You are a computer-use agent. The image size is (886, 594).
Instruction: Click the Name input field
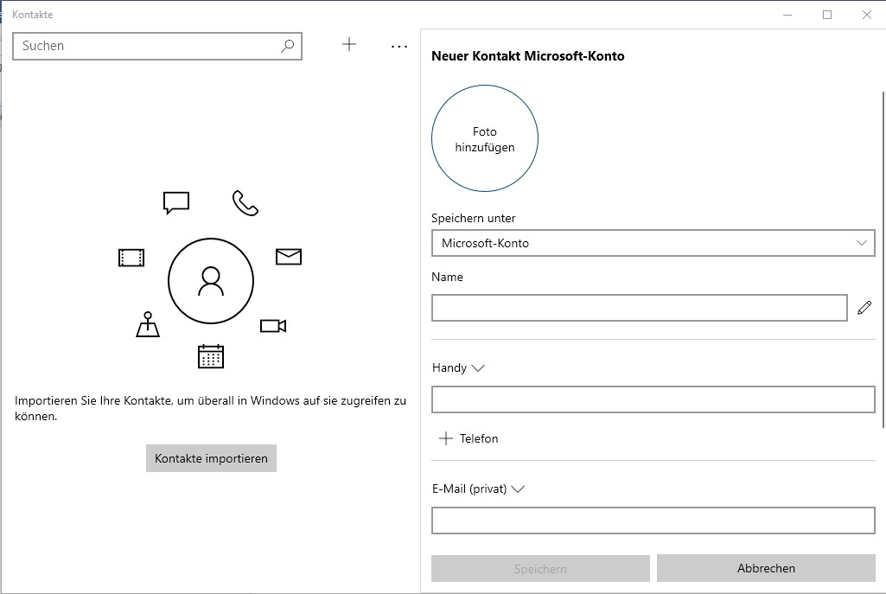639,307
